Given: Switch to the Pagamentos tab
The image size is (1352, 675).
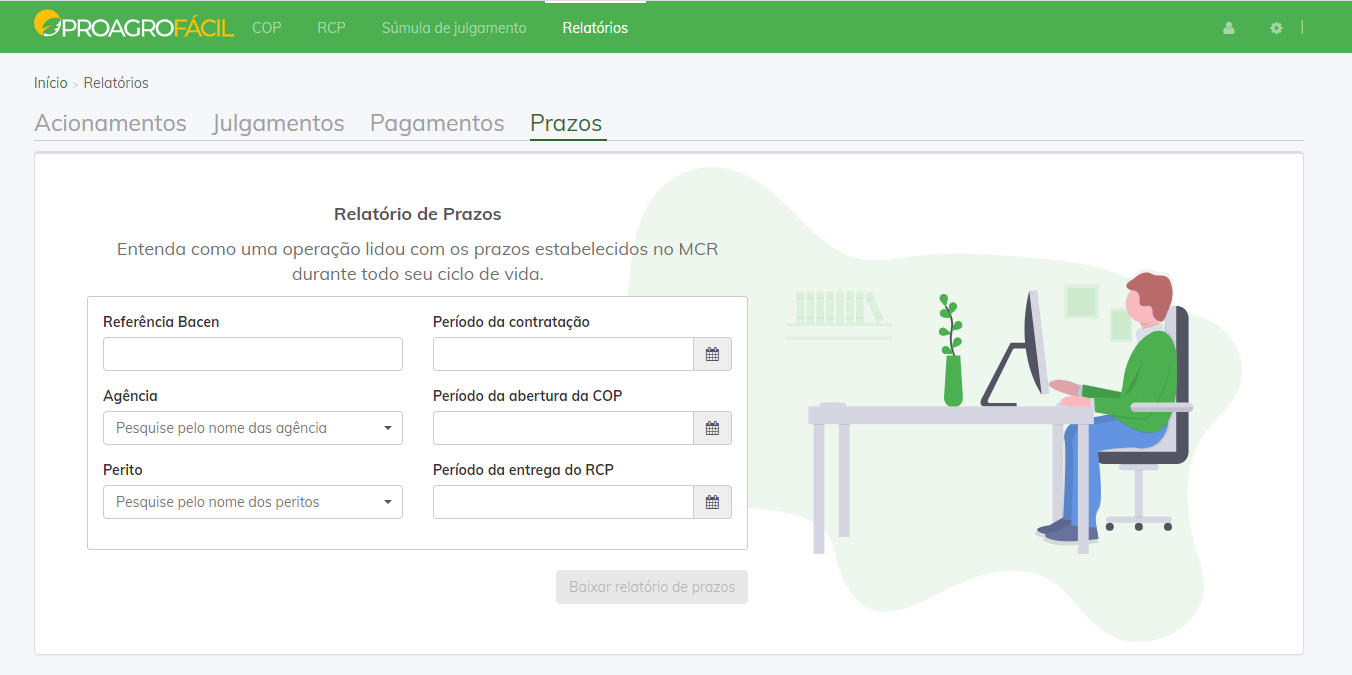Looking at the screenshot, I should click(437, 123).
